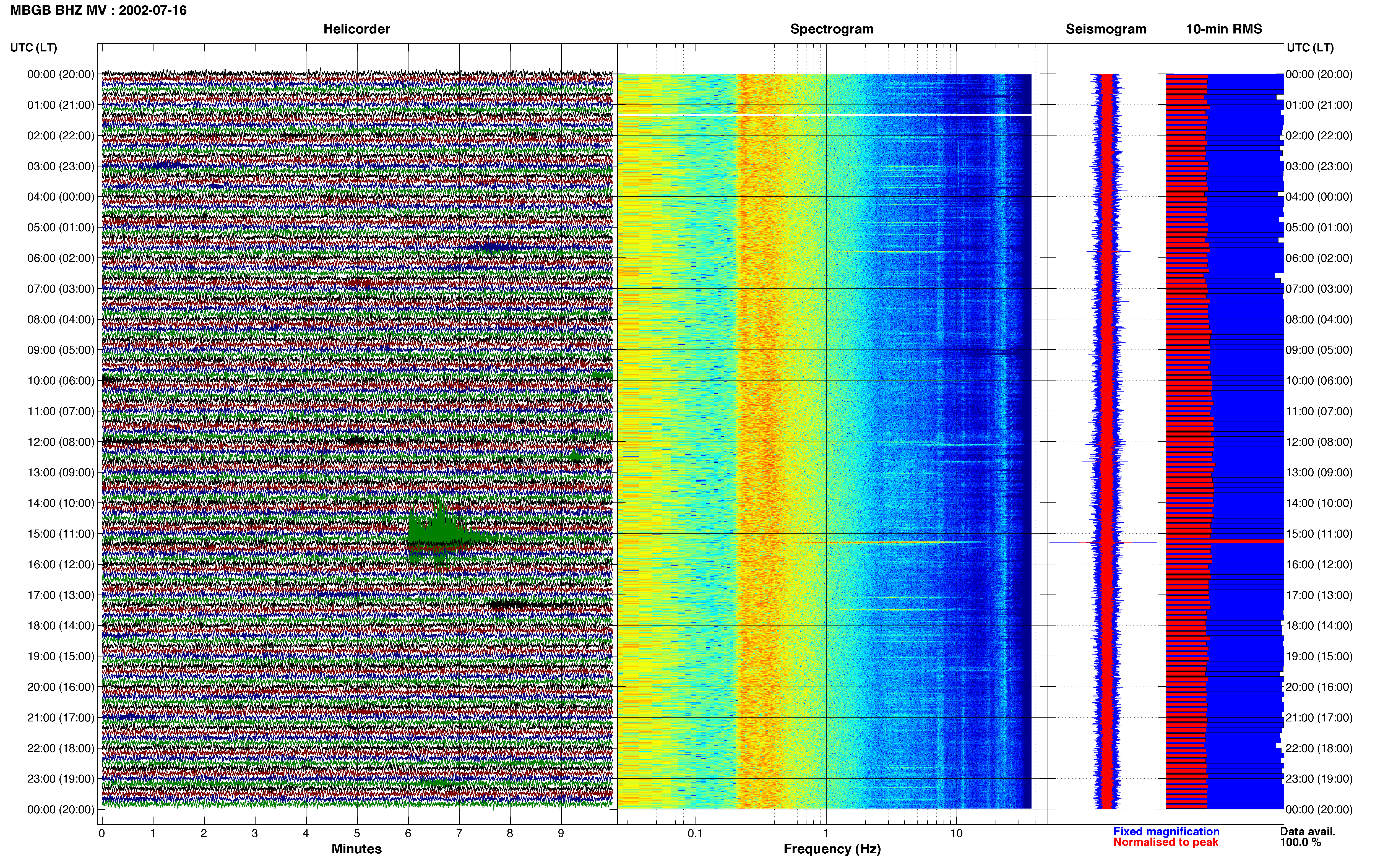Click the blue 'Fixed magnification' legend text
Screen dimensions: 1388x868
click(x=1166, y=831)
